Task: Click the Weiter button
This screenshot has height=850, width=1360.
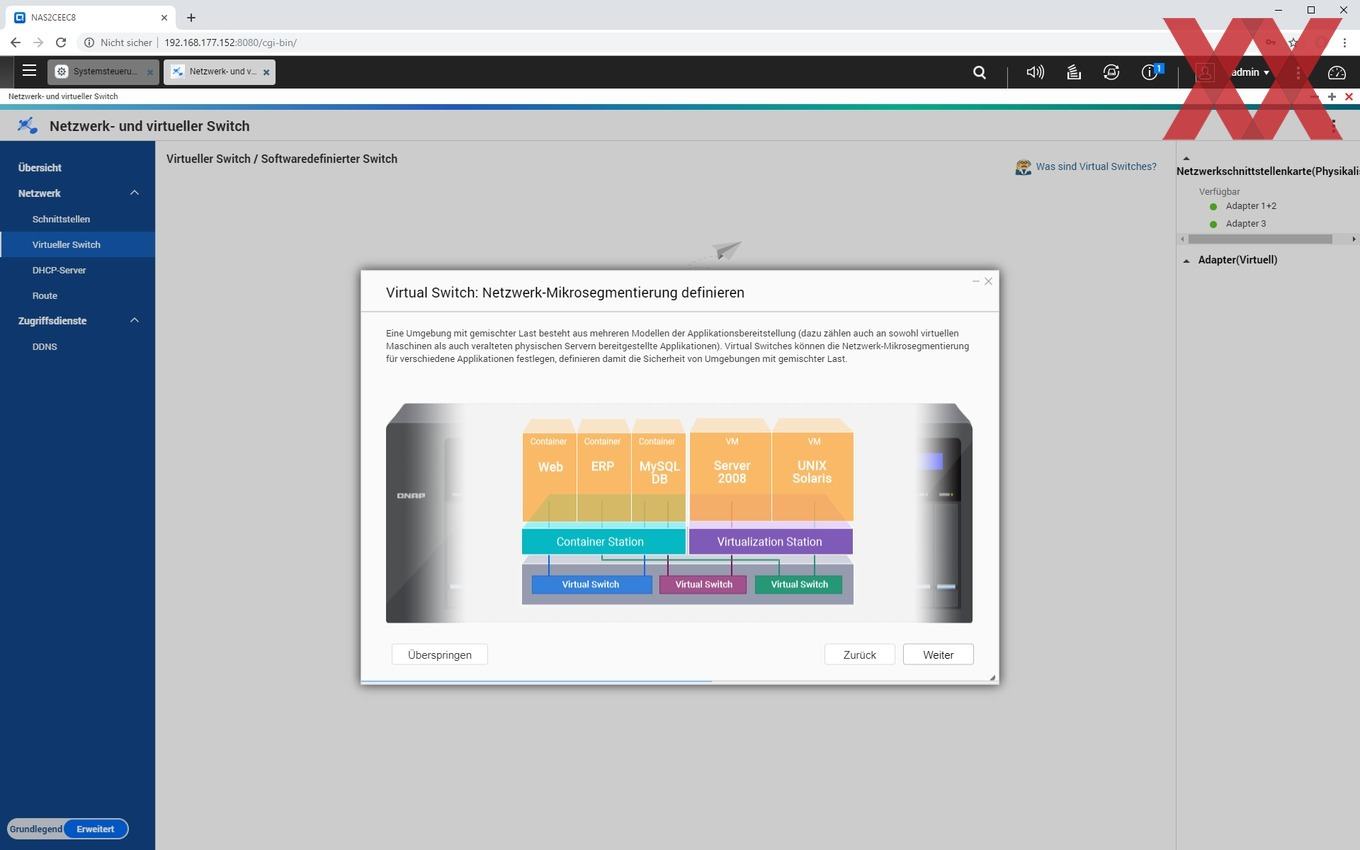Action: pos(938,655)
